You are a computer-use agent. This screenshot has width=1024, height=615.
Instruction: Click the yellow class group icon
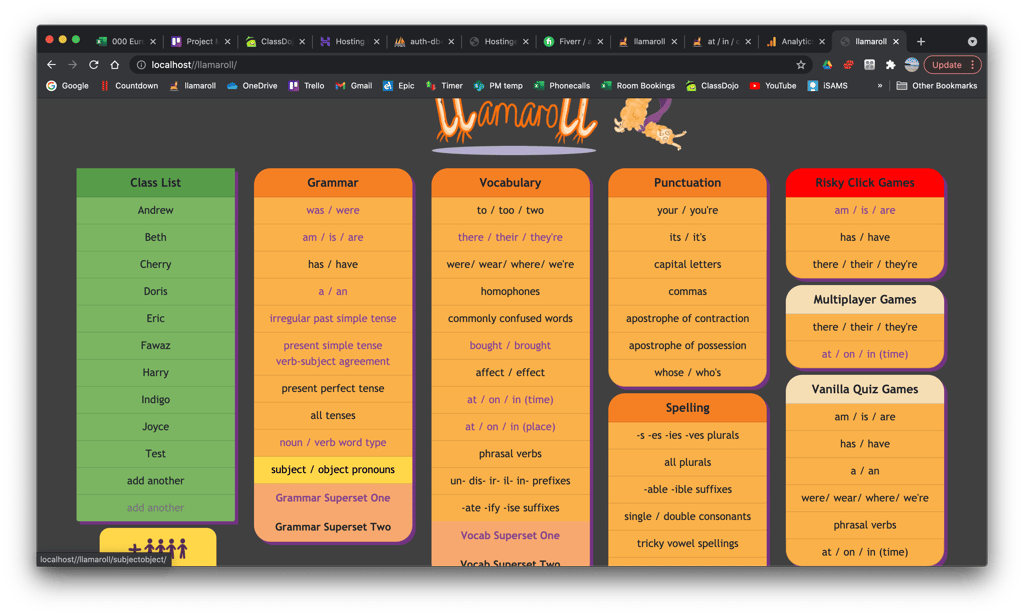point(158,547)
